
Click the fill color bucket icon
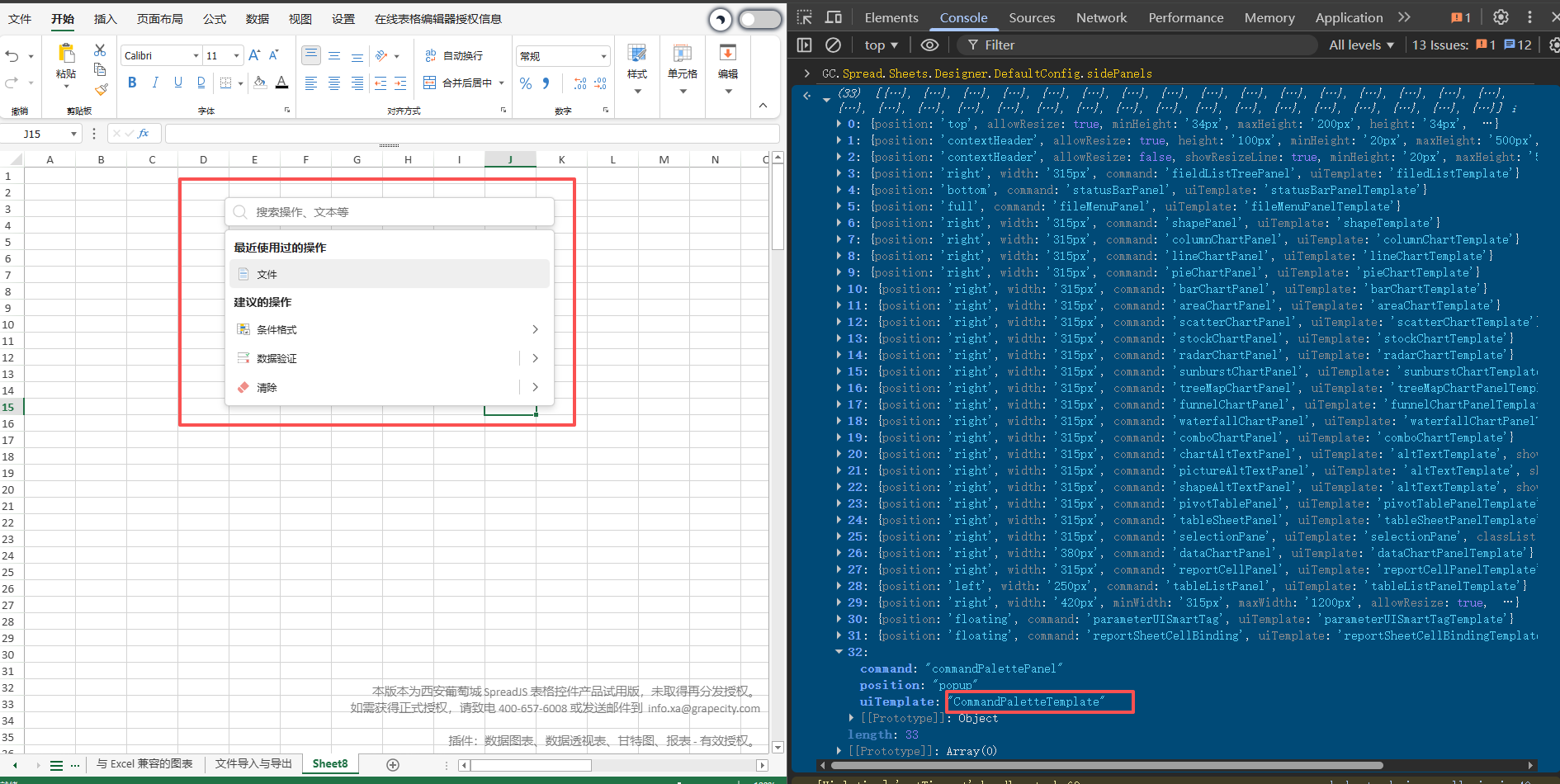[260, 83]
